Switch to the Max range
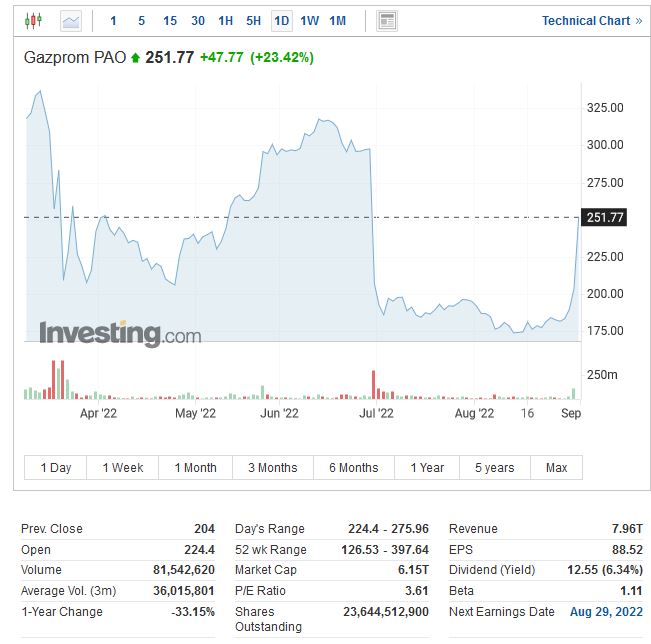 point(556,467)
